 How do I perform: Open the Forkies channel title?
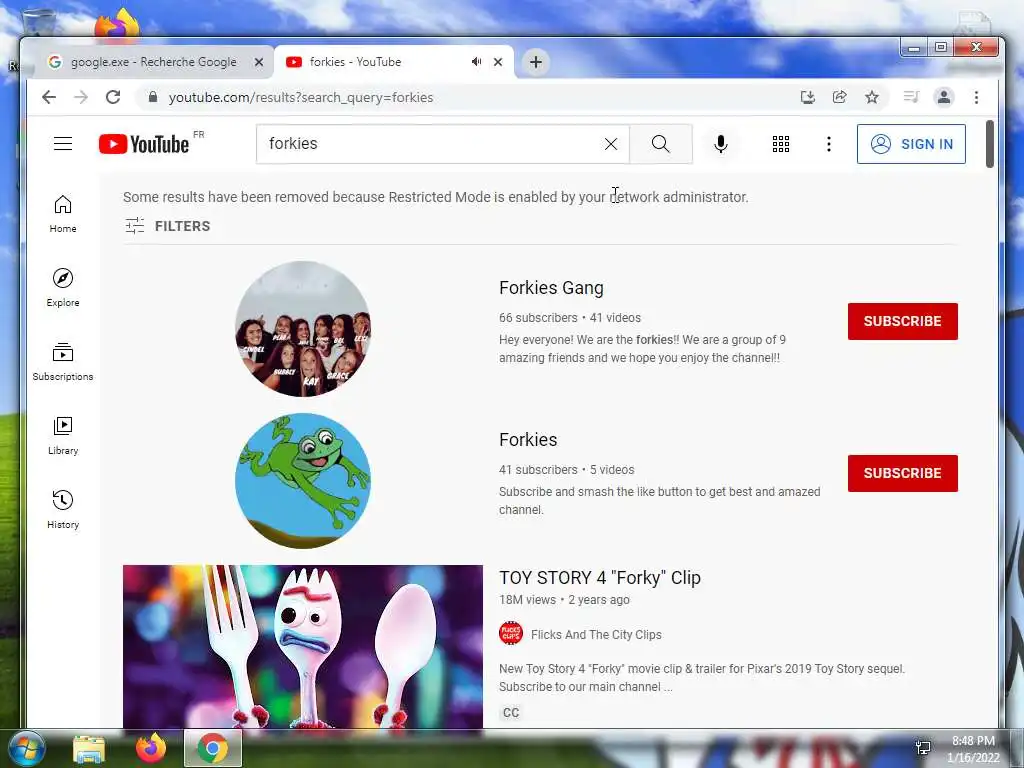coord(528,440)
